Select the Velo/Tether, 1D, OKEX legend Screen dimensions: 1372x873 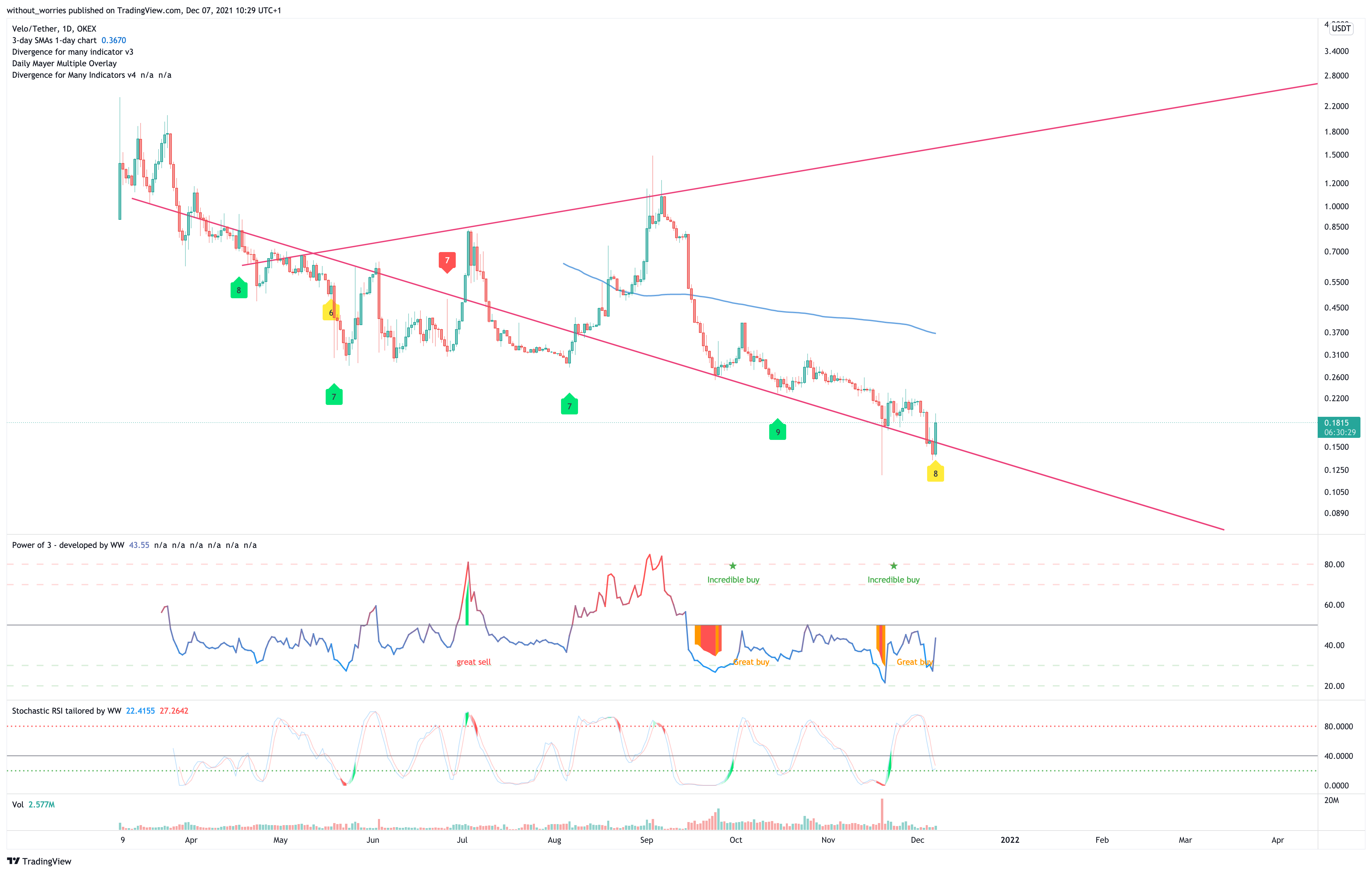tap(54, 29)
